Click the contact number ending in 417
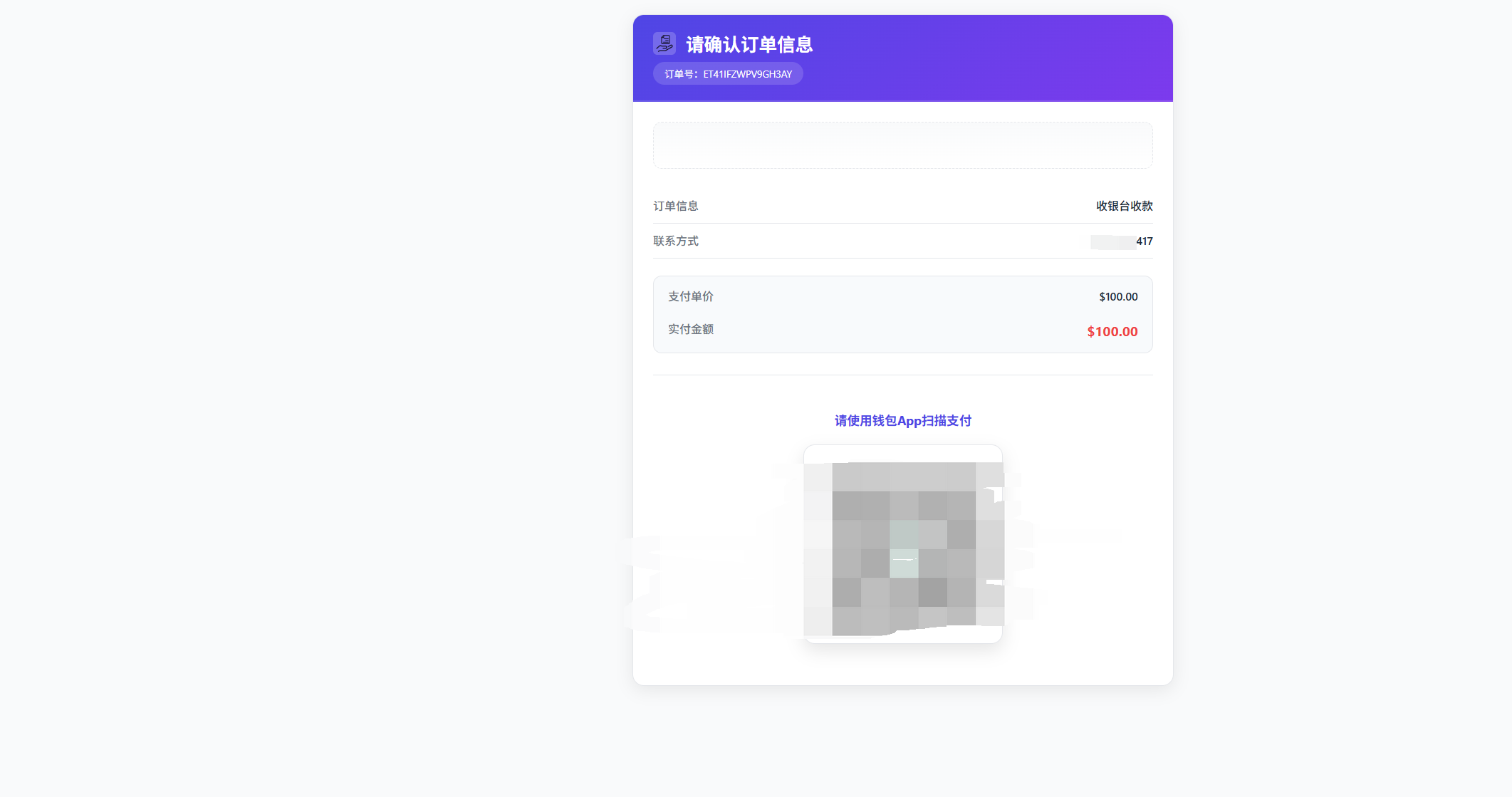Viewport: 1512px width, 797px height. tap(1144, 241)
